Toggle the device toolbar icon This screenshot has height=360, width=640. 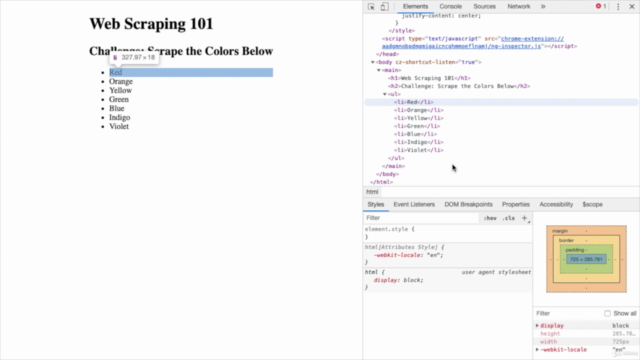[384, 7]
